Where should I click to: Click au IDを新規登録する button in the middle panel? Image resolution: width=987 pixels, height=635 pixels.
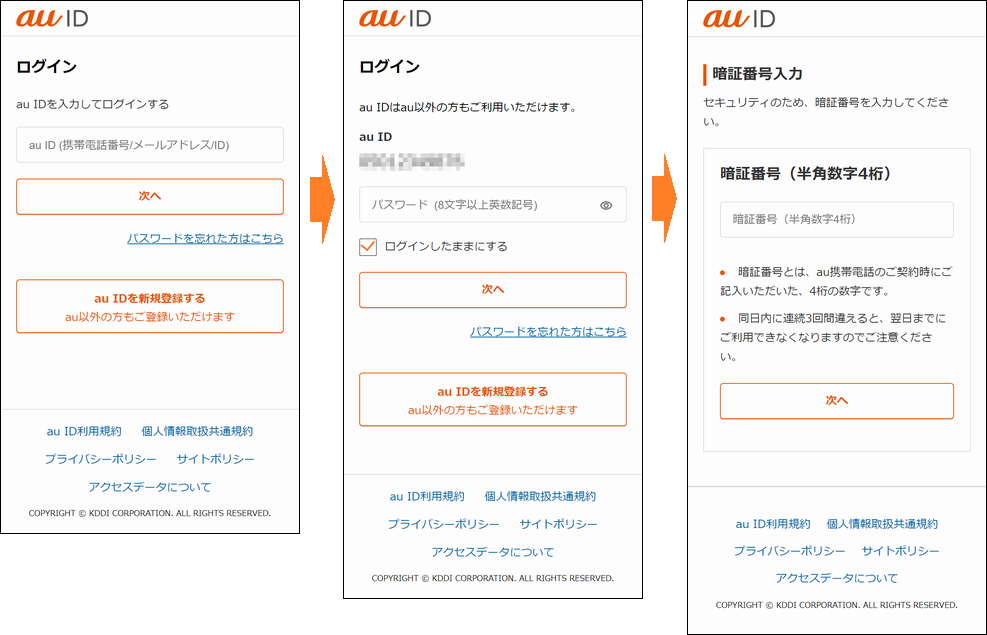[x=492, y=400]
